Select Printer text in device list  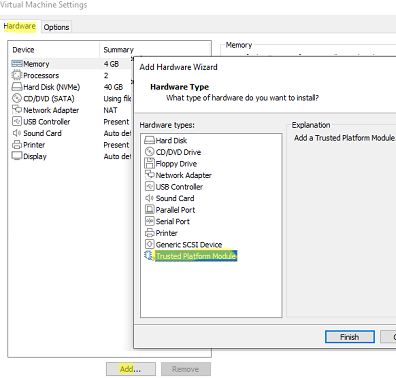pyautogui.click(x=34, y=145)
